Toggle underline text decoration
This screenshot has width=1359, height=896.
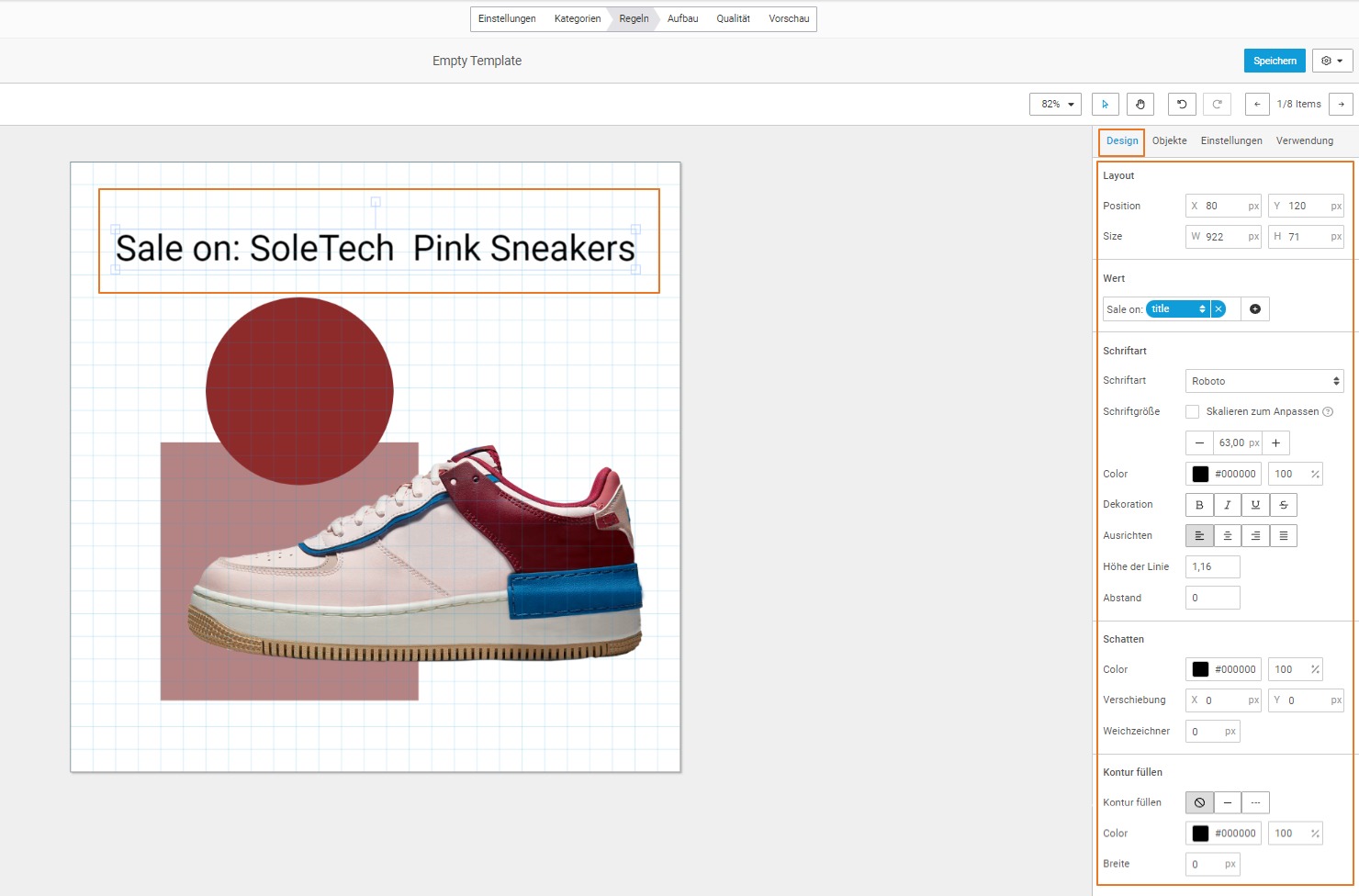(x=1255, y=505)
